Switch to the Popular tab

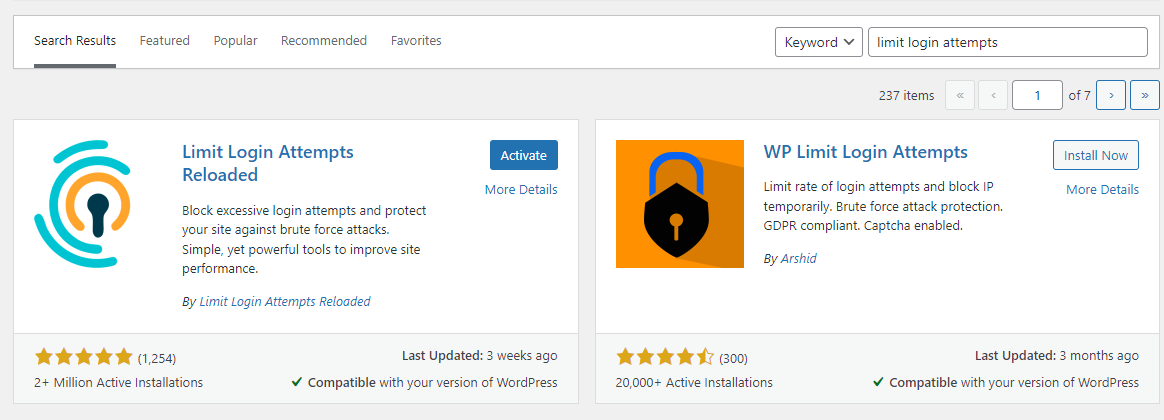[235, 41]
